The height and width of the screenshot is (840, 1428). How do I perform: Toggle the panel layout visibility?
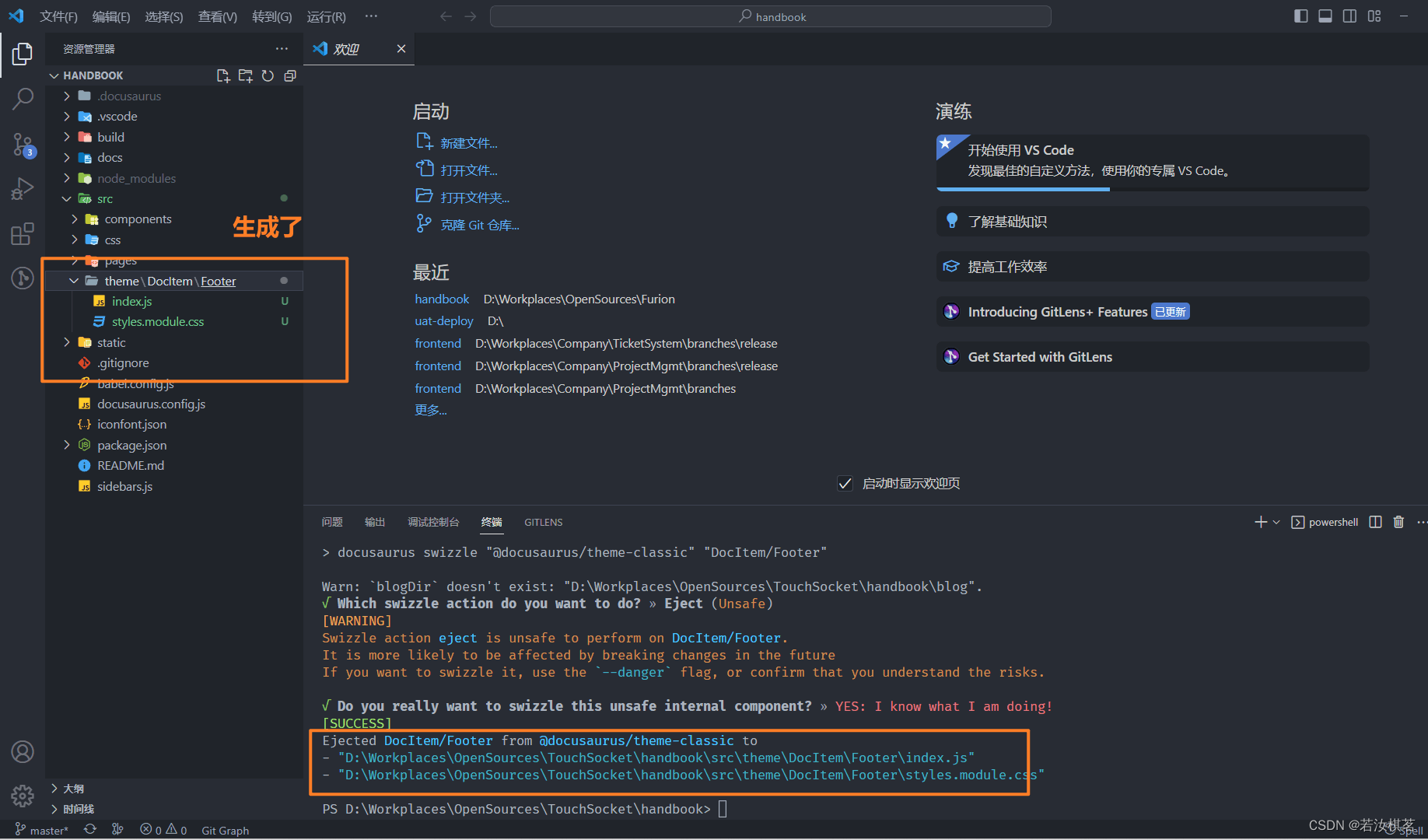[x=1325, y=16]
